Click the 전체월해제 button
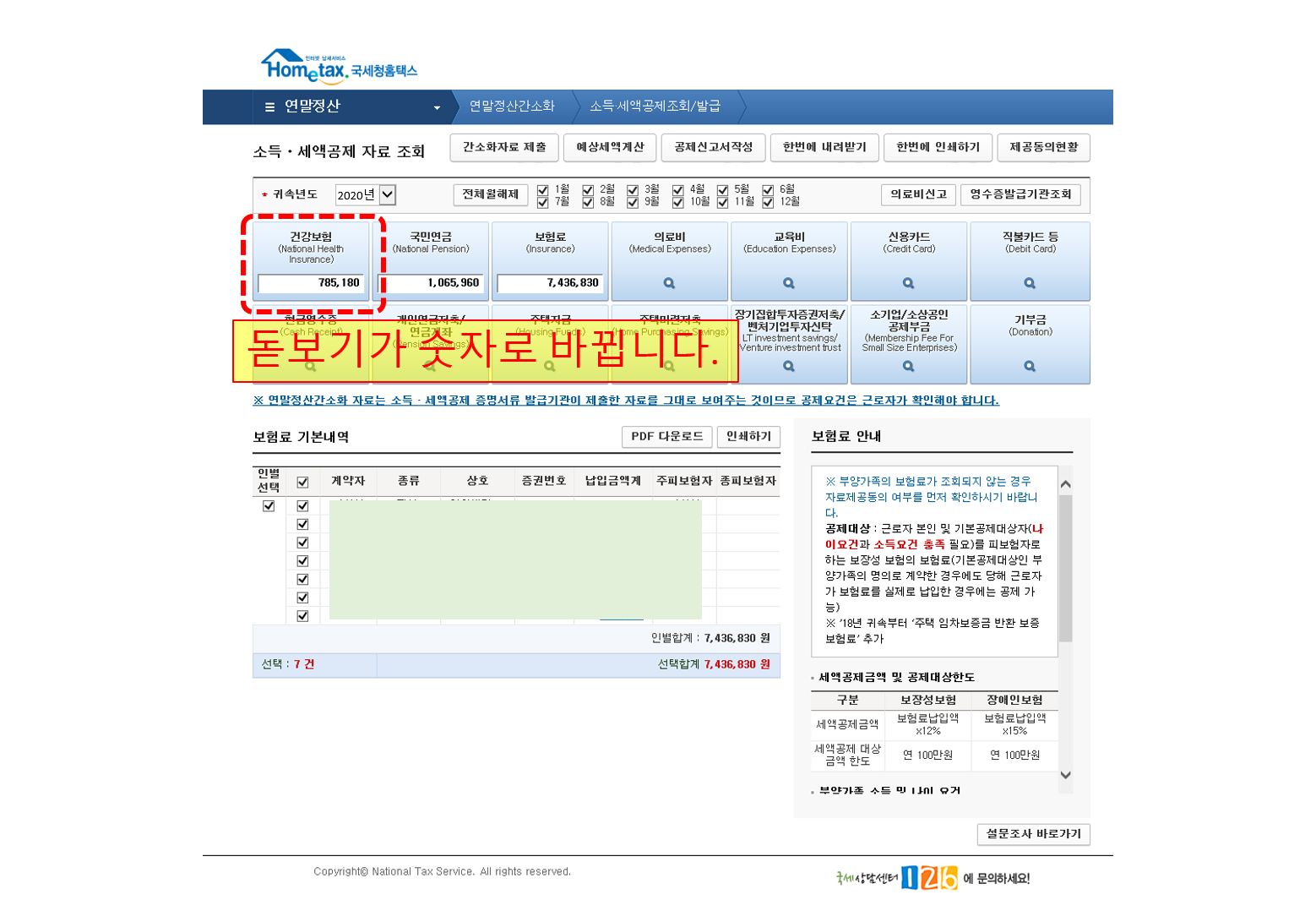The height and width of the screenshot is (911, 1316). 491,194
